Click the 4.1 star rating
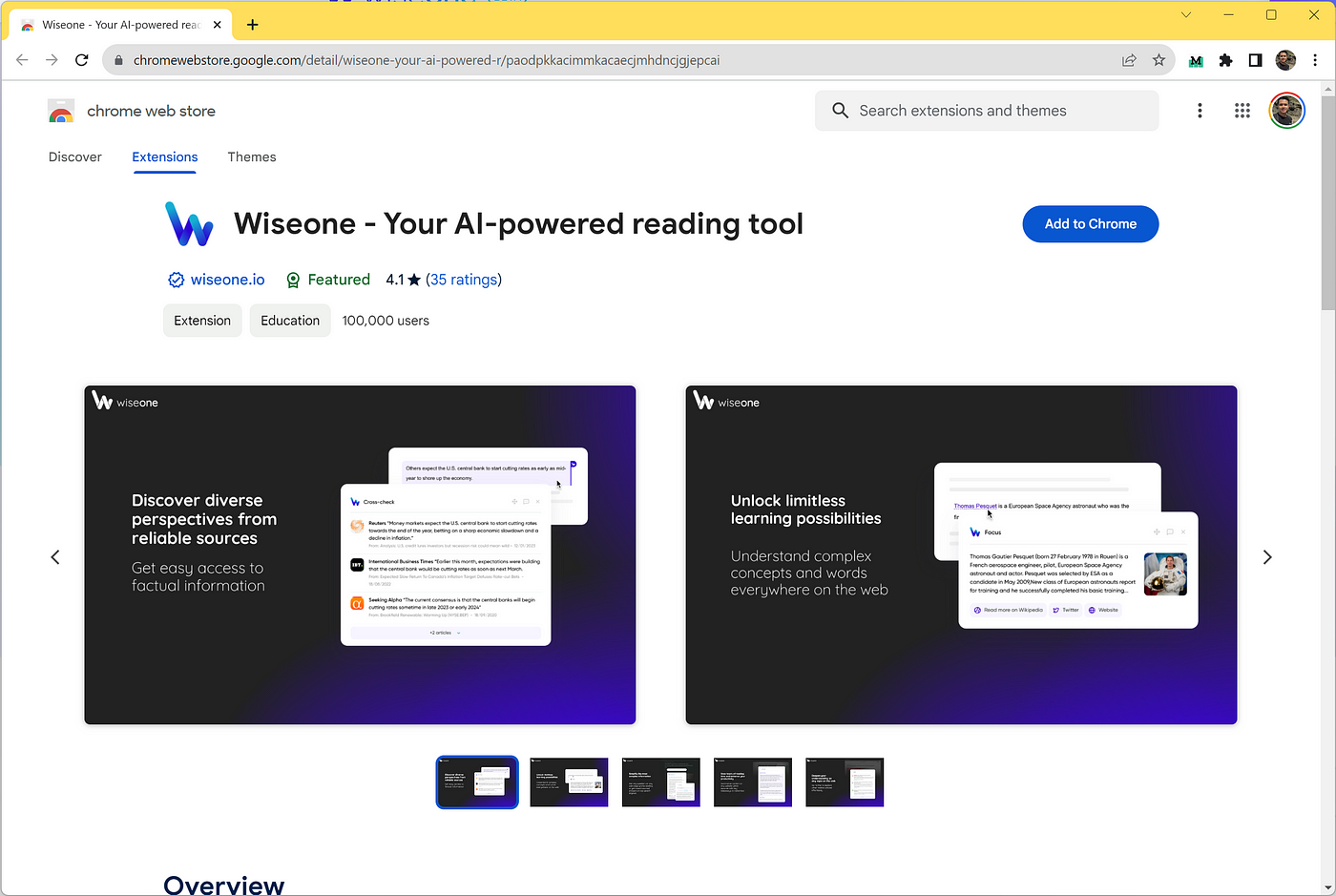 click(403, 280)
